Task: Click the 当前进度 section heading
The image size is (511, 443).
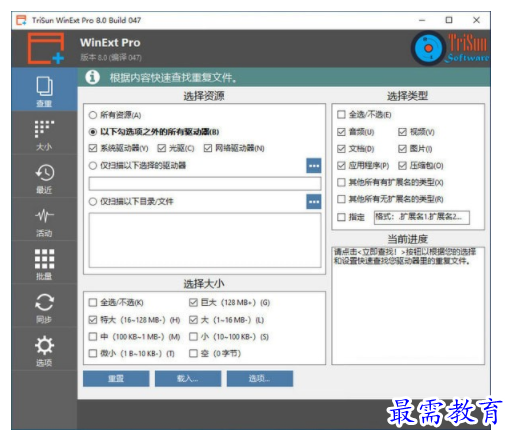Action: (407, 239)
